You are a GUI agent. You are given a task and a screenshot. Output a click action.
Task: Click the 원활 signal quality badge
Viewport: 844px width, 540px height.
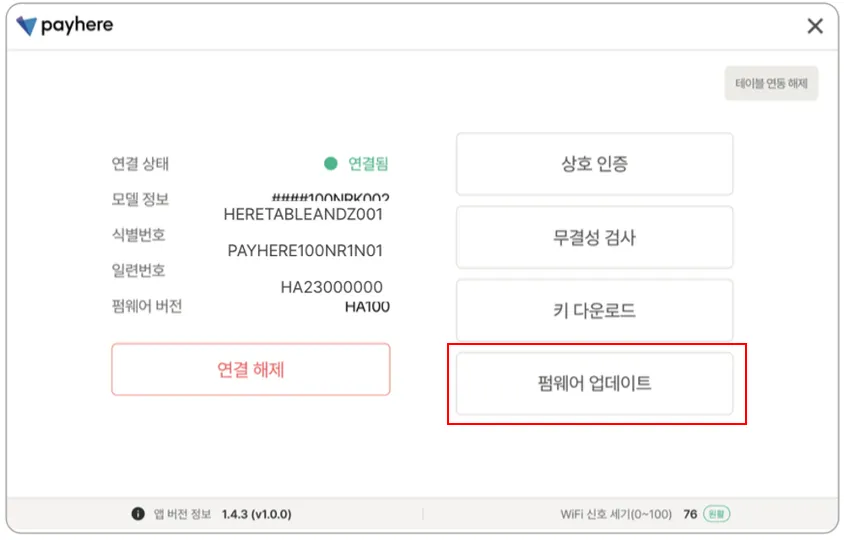click(x=716, y=514)
